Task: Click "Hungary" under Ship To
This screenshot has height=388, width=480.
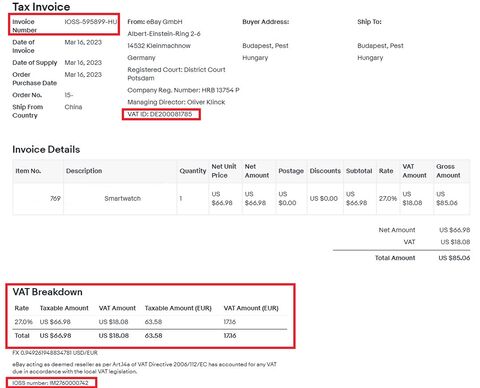Action: (370, 58)
